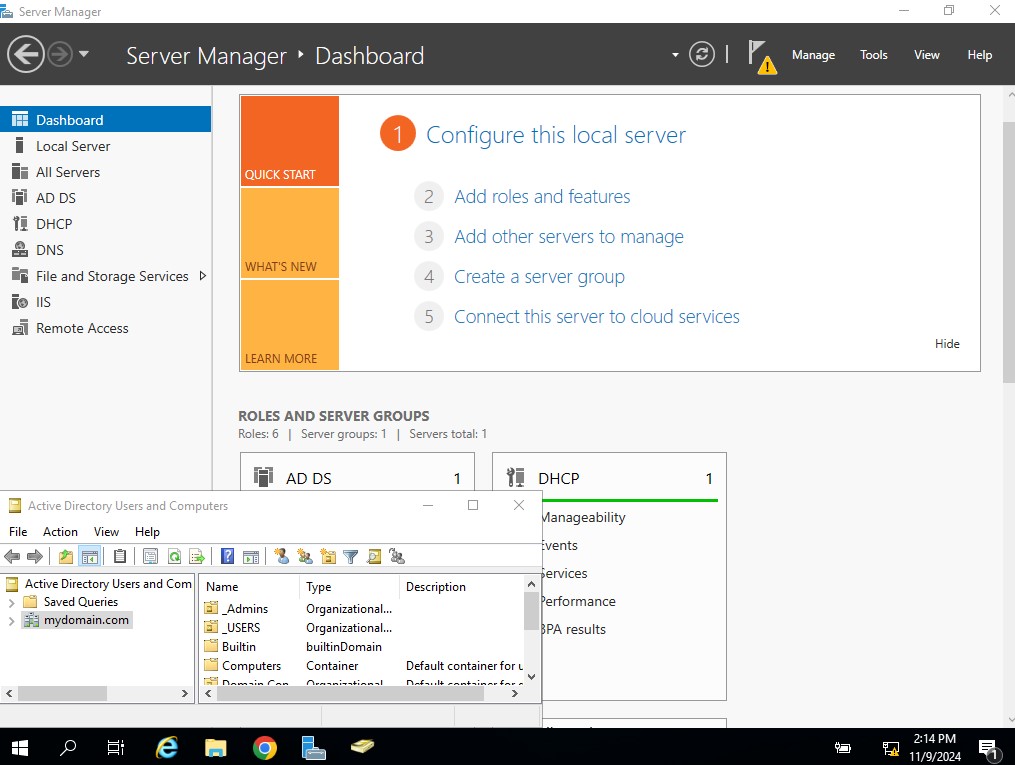Create a new user with the toolbar icon
Image resolution: width=1015 pixels, height=765 pixels.
pyautogui.click(x=282, y=556)
